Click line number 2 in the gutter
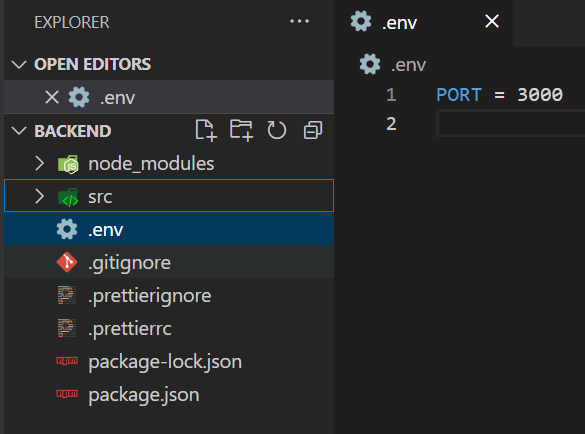 [391, 124]
